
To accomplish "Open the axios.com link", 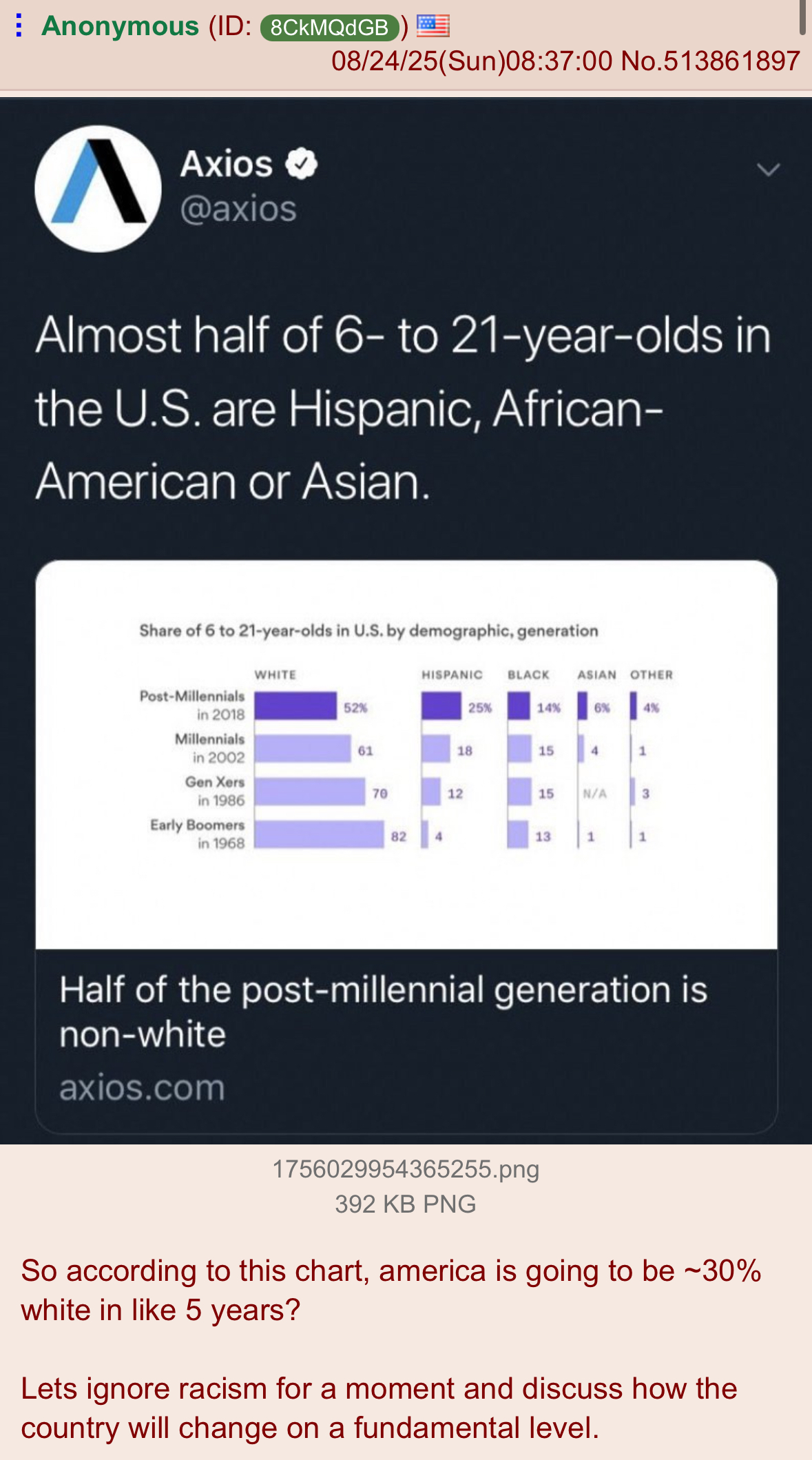I will (x=142, y=1088).
